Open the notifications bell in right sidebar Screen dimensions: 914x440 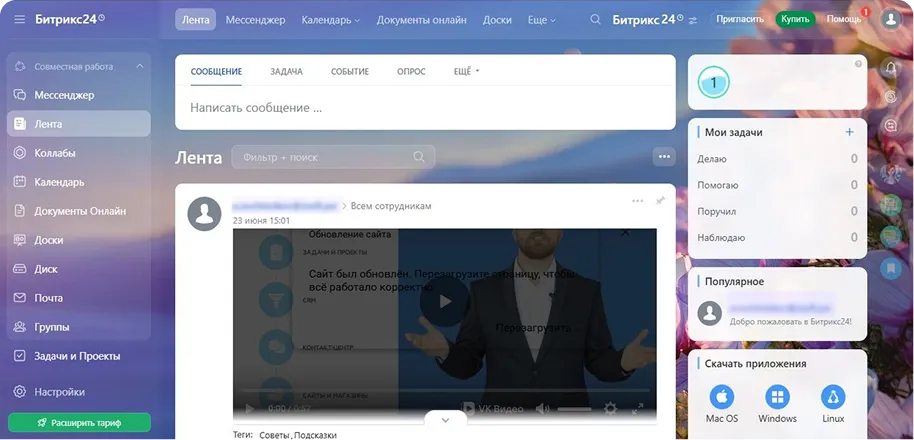[890, 67]
